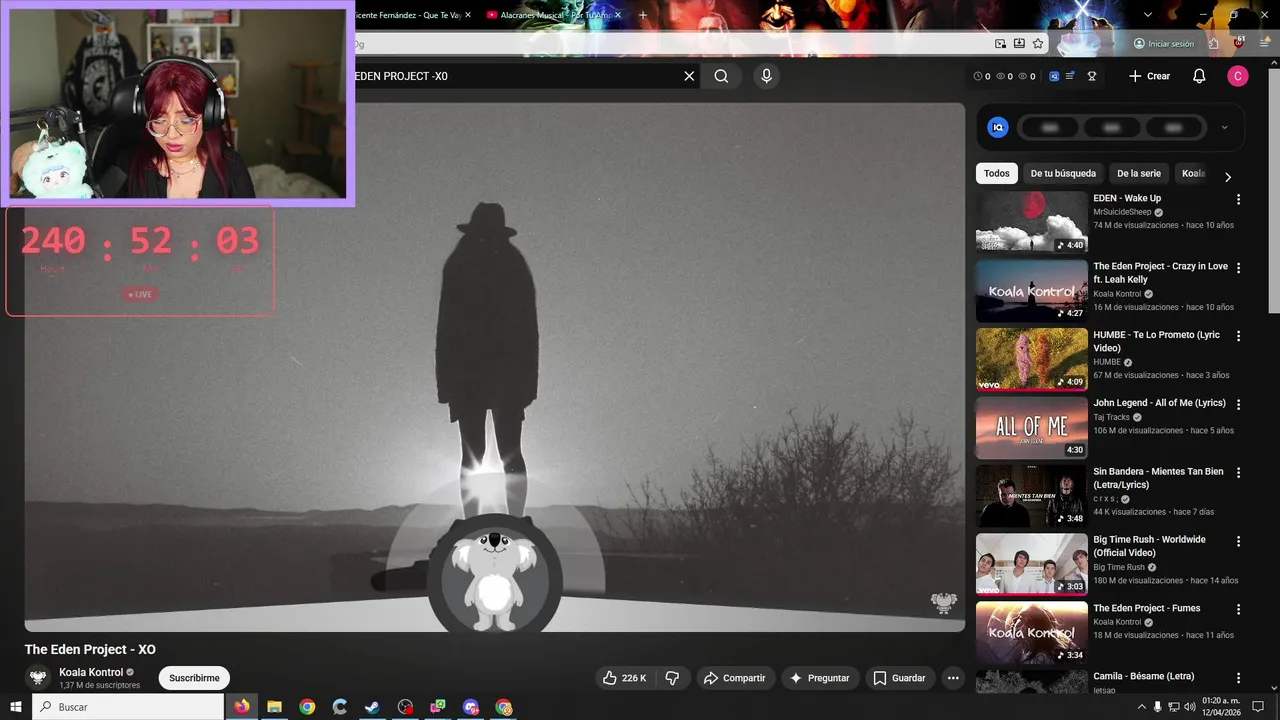This screenshot has width=1280, height=720.
Task: Clear the YouTube search box with X
Action: pyautogui.click(x=689, y=76)
